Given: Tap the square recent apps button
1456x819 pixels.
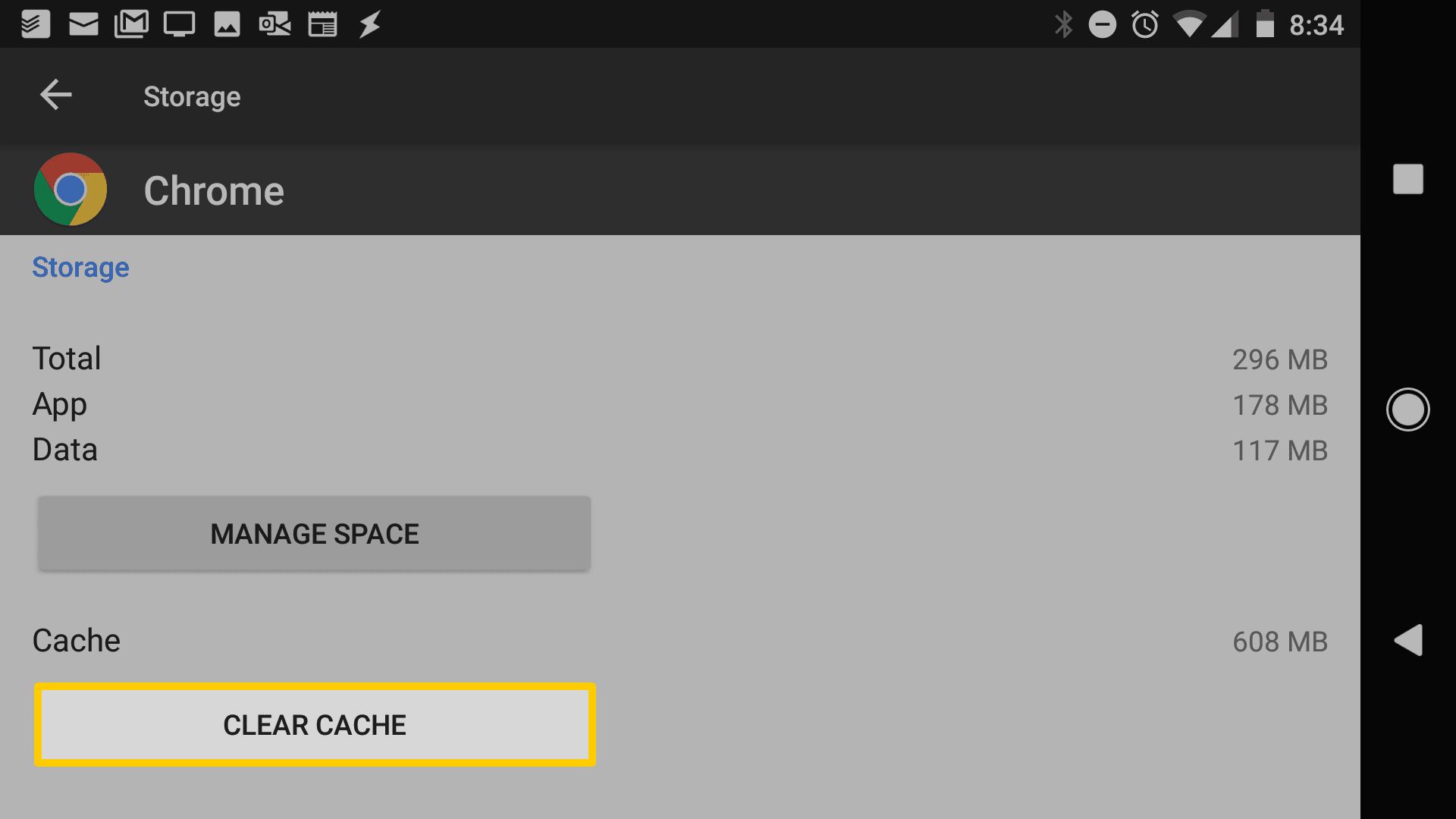Looking at the screenshot, I should point(1407,179).
